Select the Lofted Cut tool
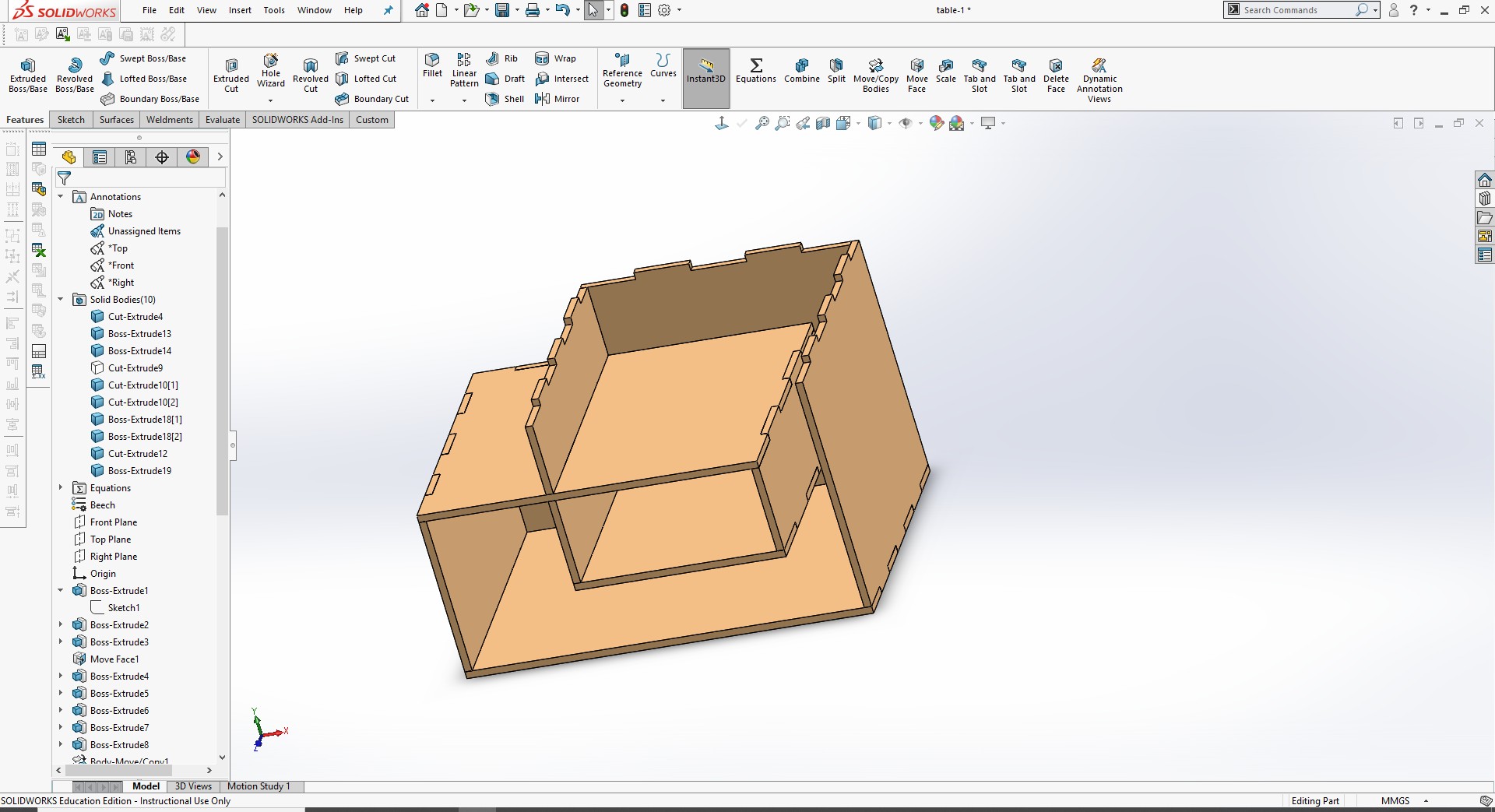Image resolution: width=1495 pixels, height=812 pixels. [x=366, y=79]
